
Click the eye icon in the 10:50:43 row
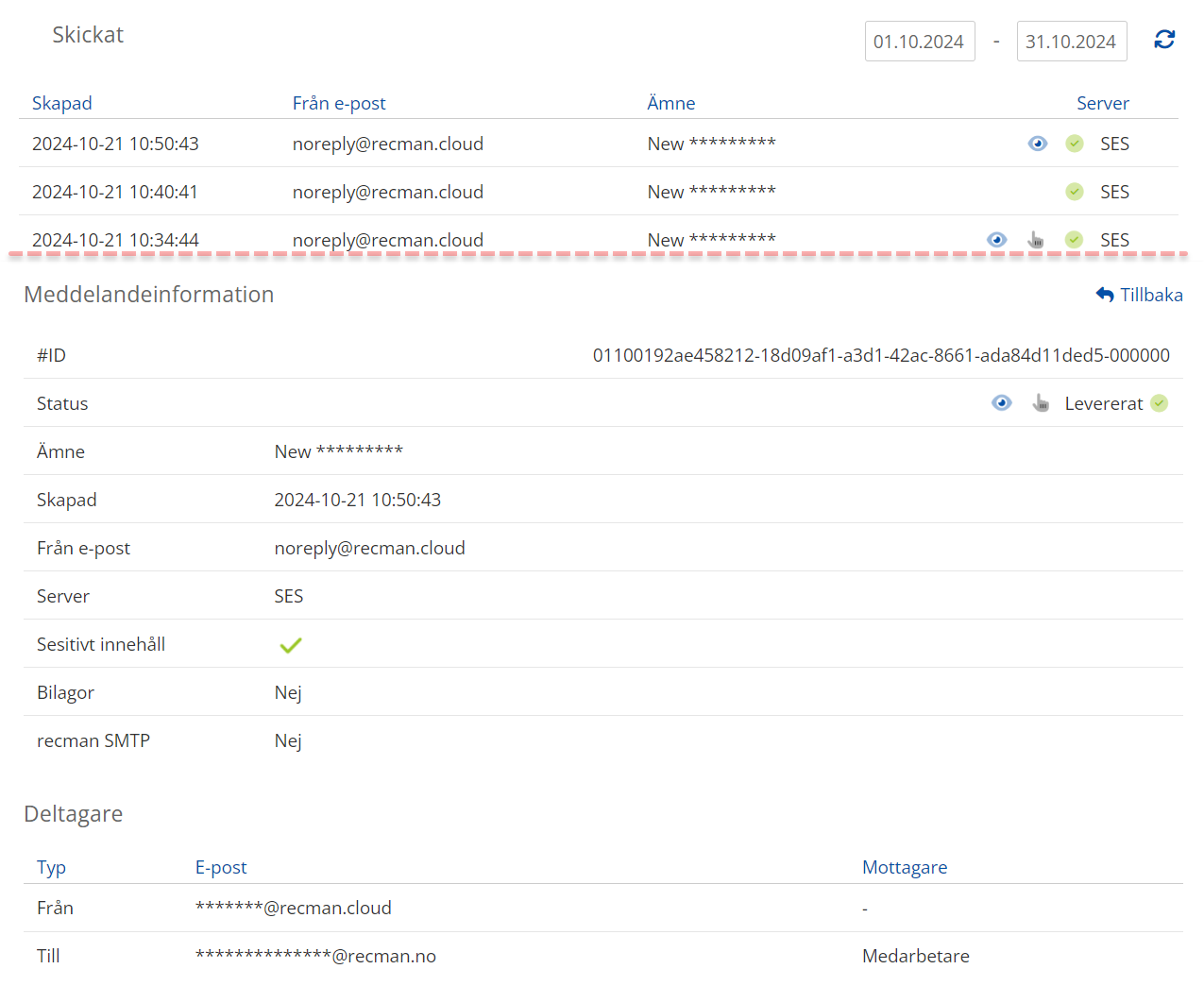tap(1038, 144)
